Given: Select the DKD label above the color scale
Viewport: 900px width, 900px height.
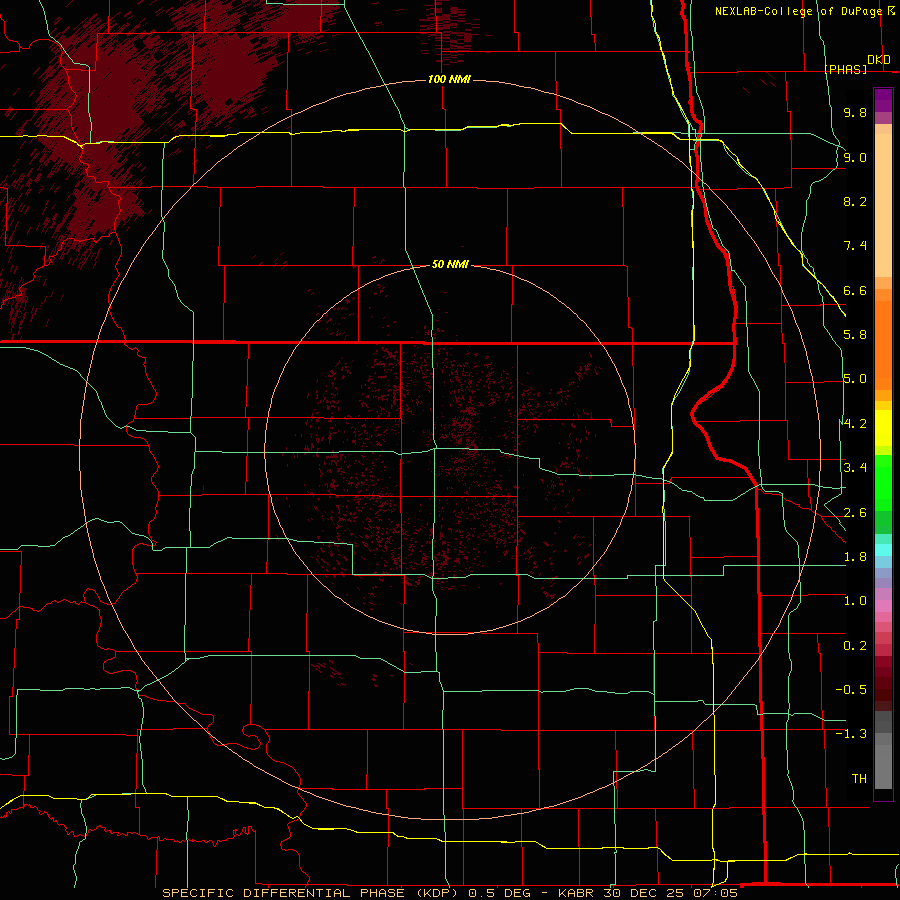Looking at the screenshot, I should (x=879, y=60).
